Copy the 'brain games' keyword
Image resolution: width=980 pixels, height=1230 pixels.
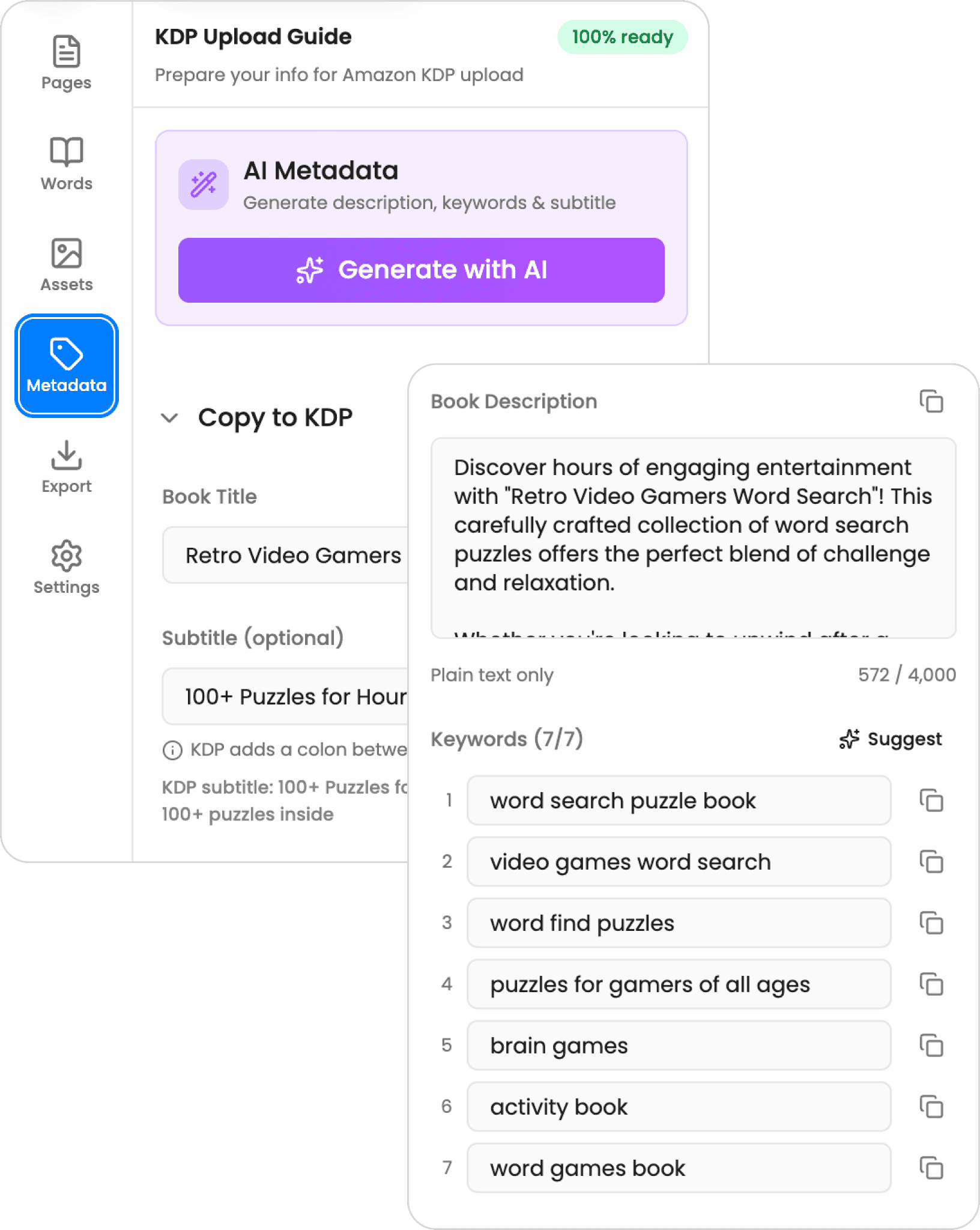click(x=930, y=1046)
